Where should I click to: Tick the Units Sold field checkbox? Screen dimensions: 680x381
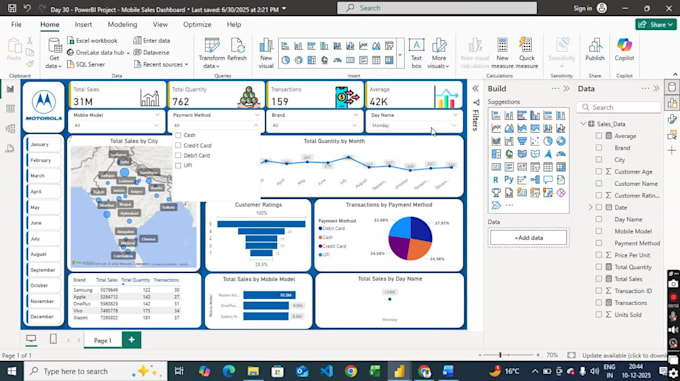(x=598, y=315)
